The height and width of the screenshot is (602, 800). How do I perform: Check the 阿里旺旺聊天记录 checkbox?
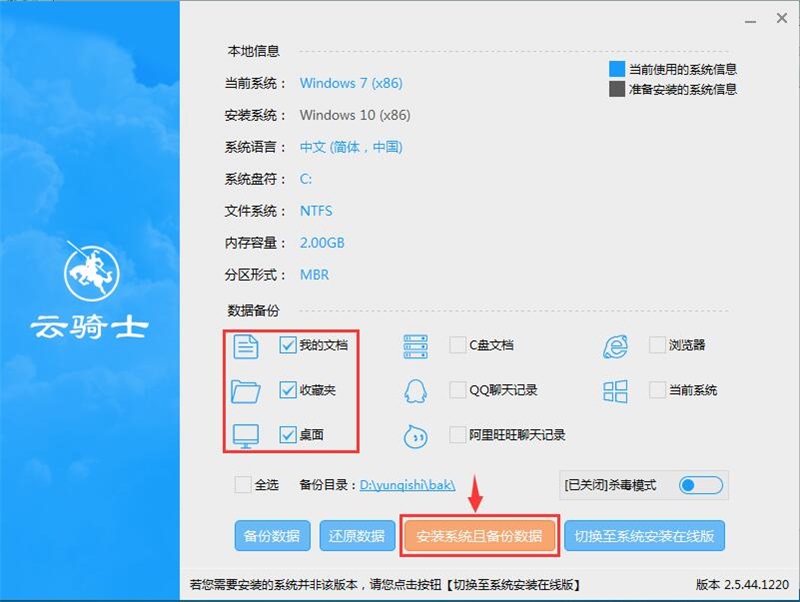click(458, 435)
